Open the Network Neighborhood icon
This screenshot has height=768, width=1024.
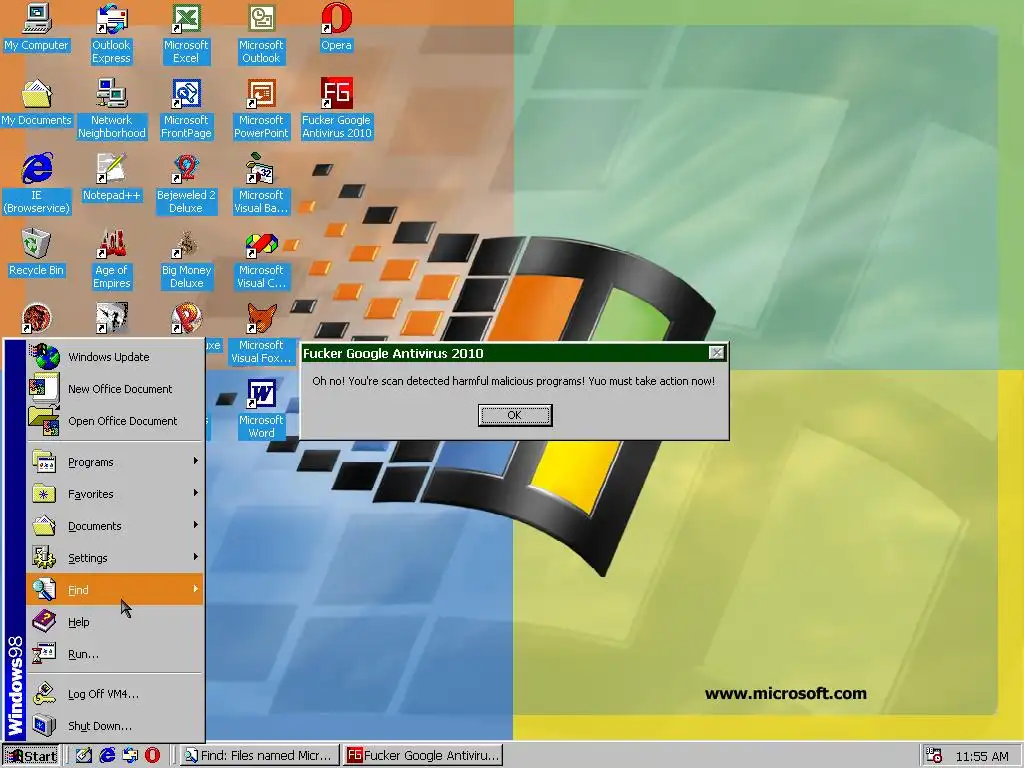(x=112, y=108)
